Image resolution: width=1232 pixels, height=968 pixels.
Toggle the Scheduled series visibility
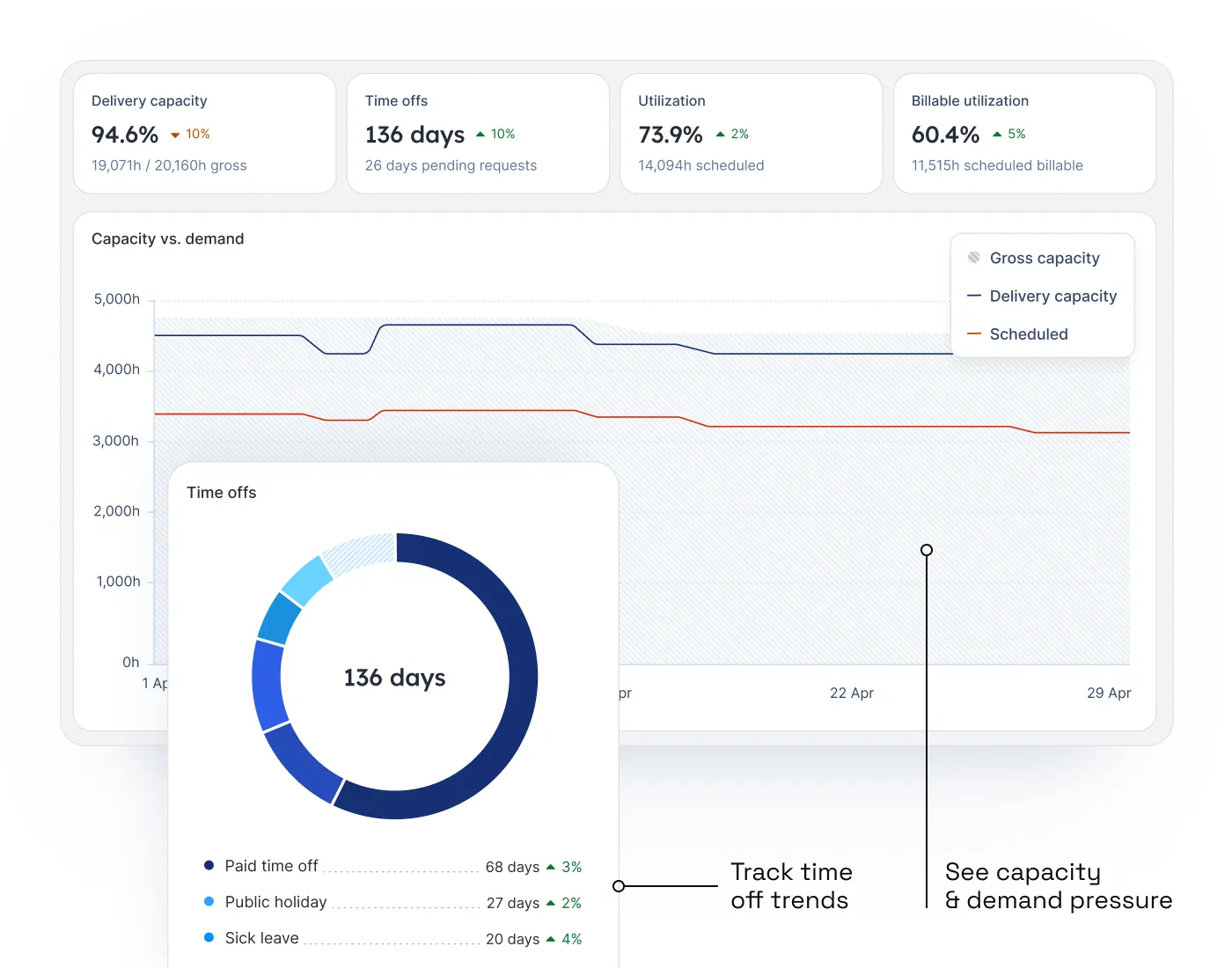pos(1028,334)
